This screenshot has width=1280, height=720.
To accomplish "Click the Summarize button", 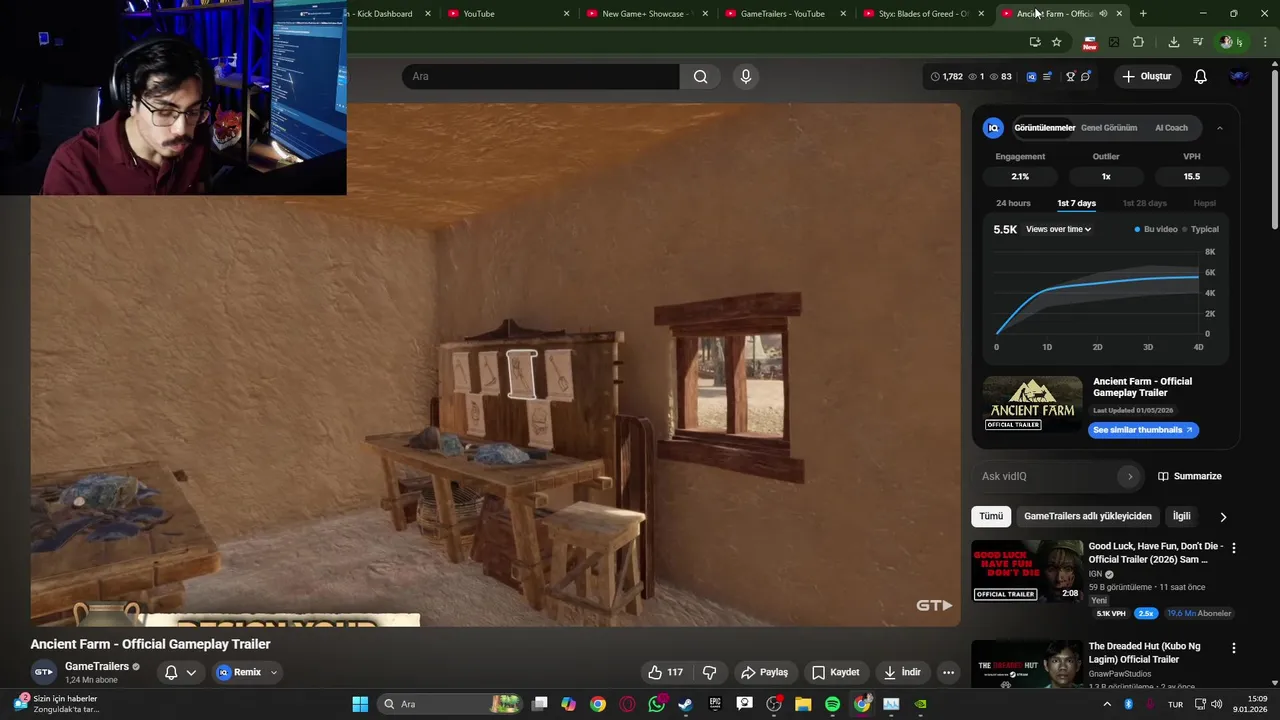I will click(x=1190, y=476).
